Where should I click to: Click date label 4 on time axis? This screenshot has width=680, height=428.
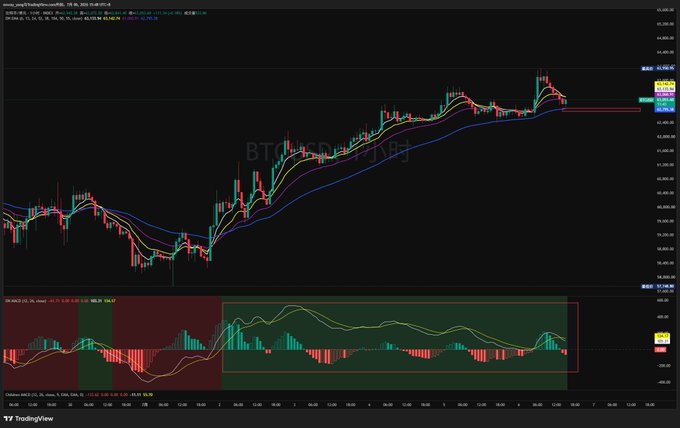(369, 405)
